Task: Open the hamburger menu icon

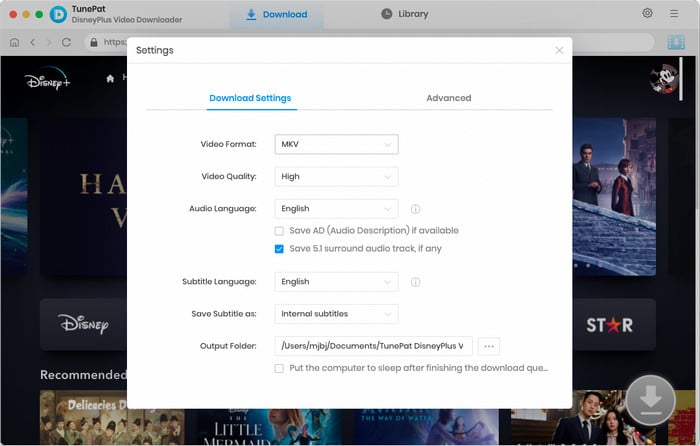Action: [674, 14]
